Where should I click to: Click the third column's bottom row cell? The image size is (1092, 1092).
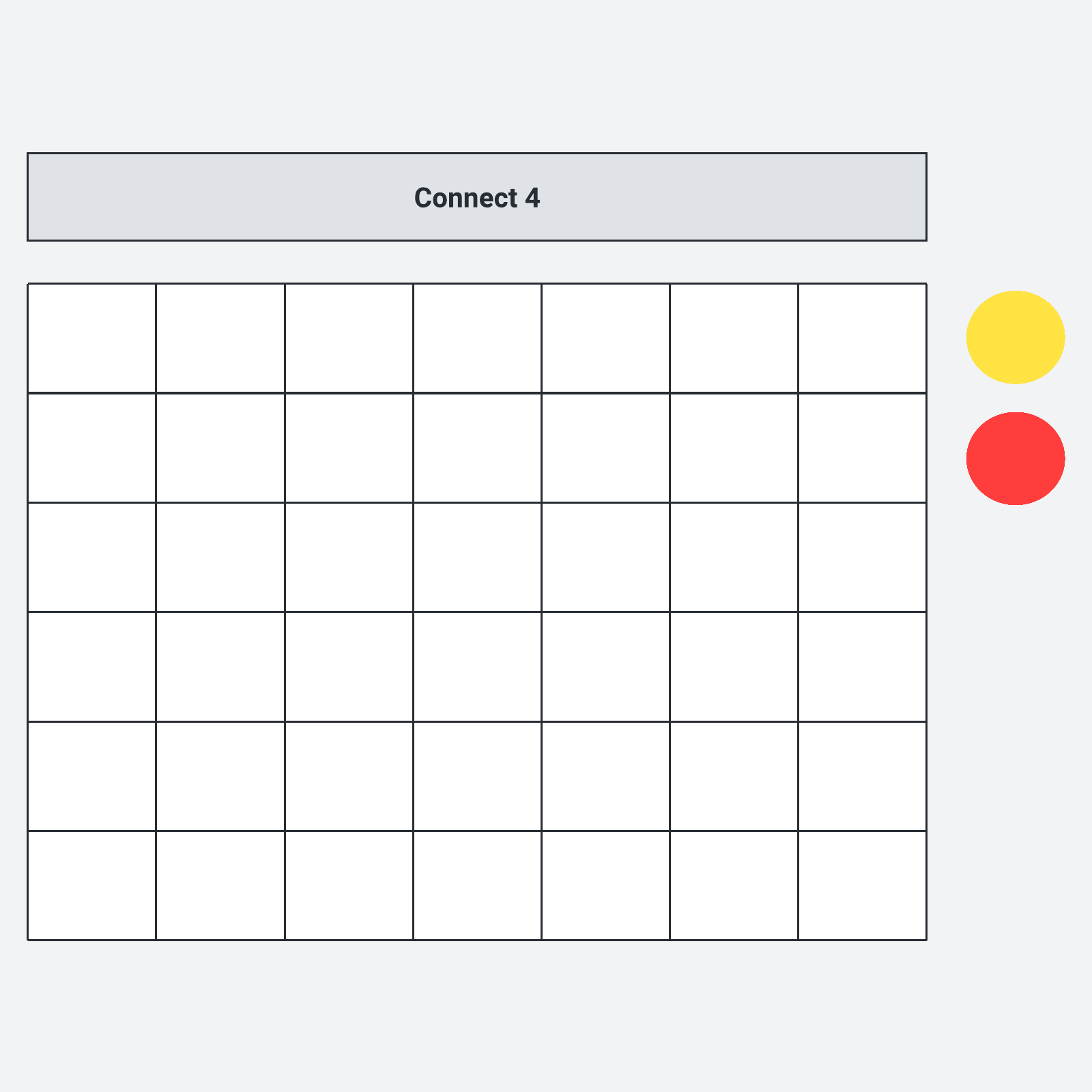pos(348,885)
